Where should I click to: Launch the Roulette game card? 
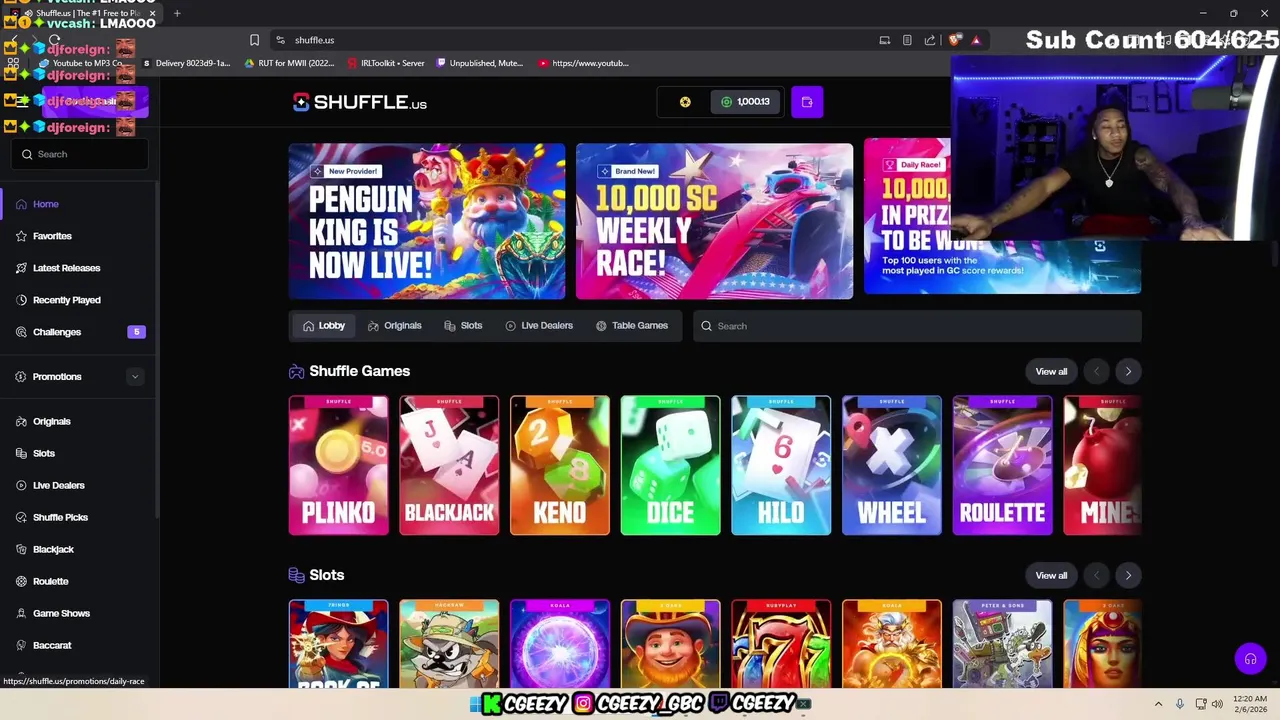tap(1002, 466)
